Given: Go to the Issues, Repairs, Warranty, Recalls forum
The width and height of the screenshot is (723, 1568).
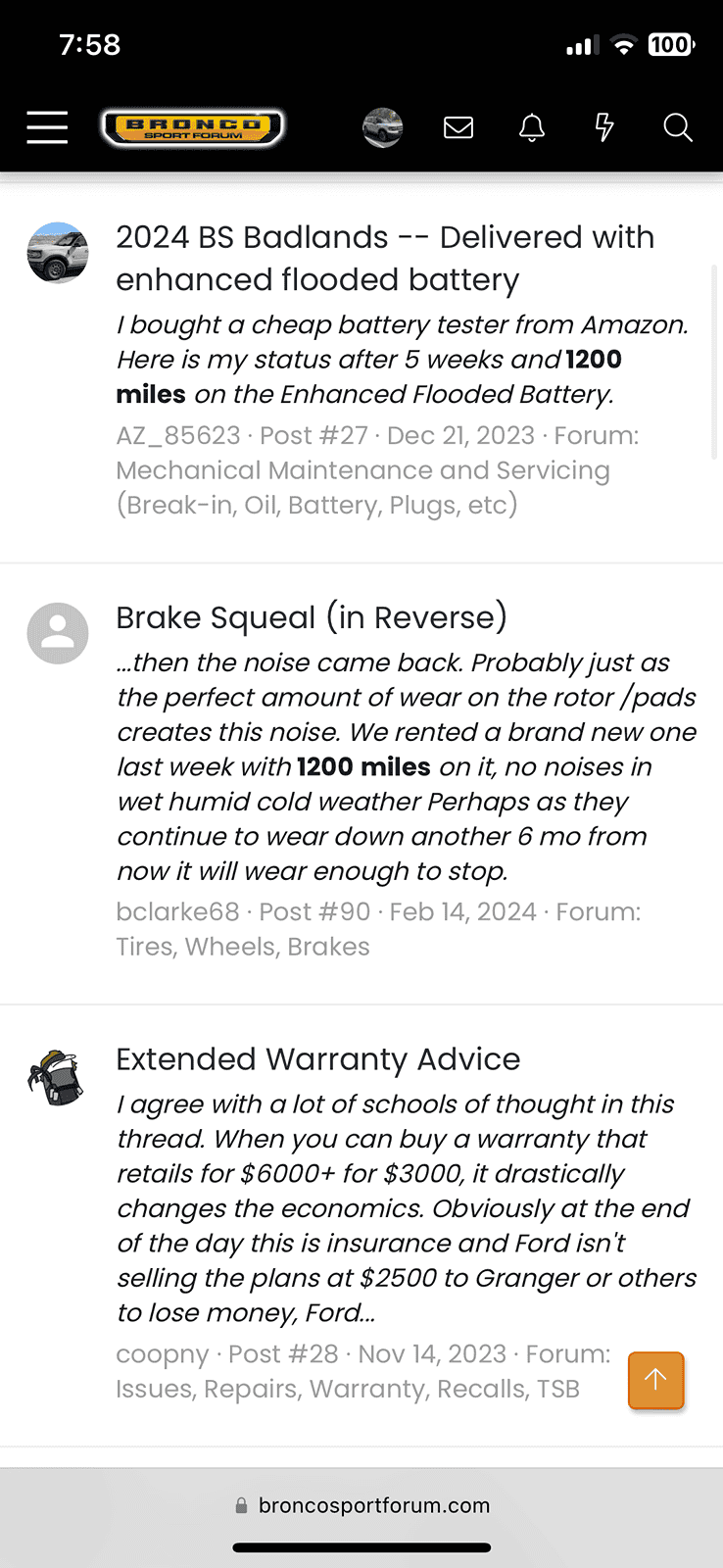Looking at the screenshot, I should pyautogui.click(x=348, y=1389).
